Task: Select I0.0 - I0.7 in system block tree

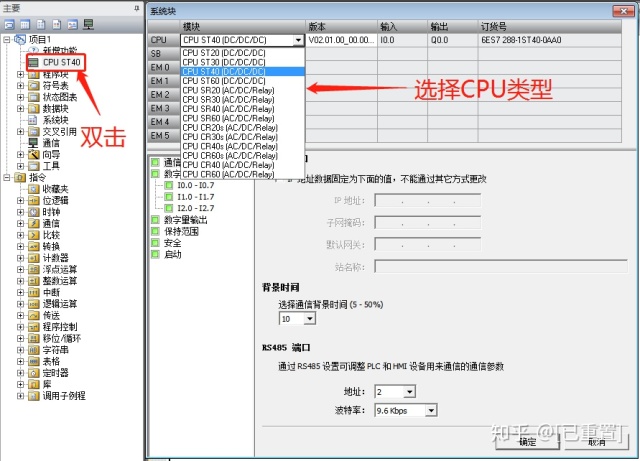Action: 196,185
